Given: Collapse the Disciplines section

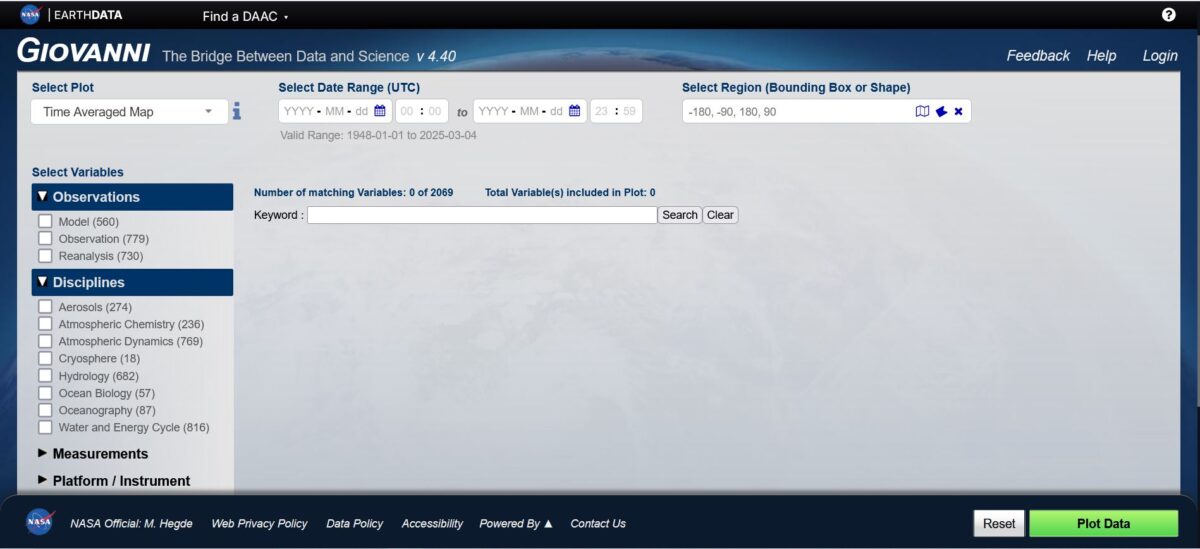Looking at the screenshot, I should click(132, 282).
